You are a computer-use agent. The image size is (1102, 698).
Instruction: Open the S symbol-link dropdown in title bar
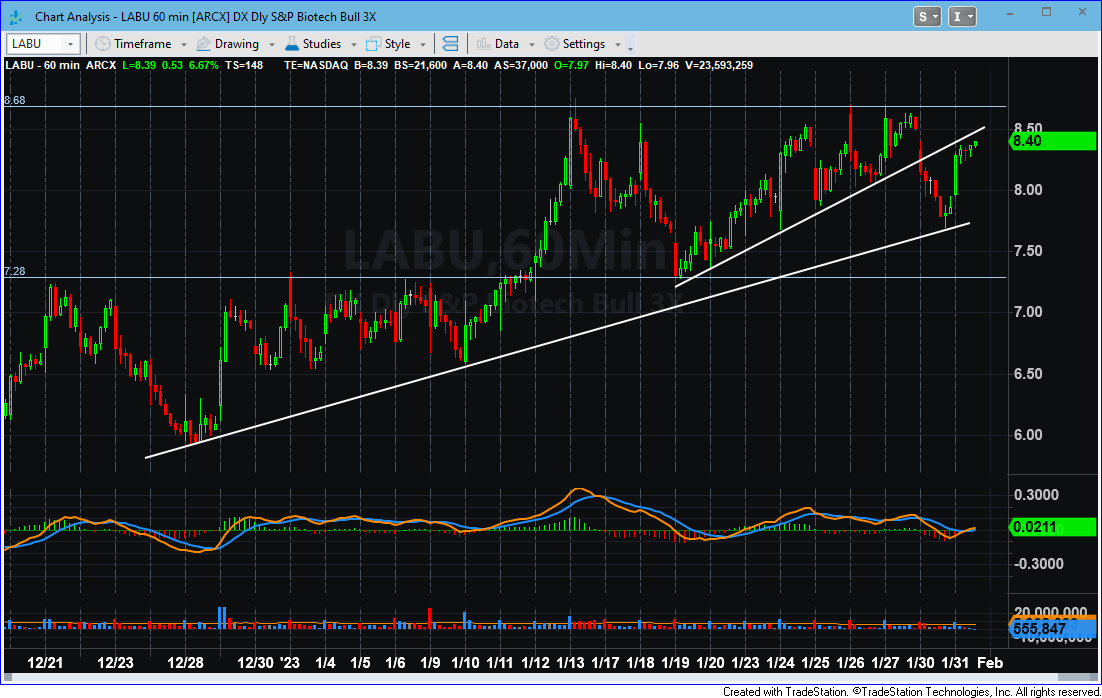point(927,17)
